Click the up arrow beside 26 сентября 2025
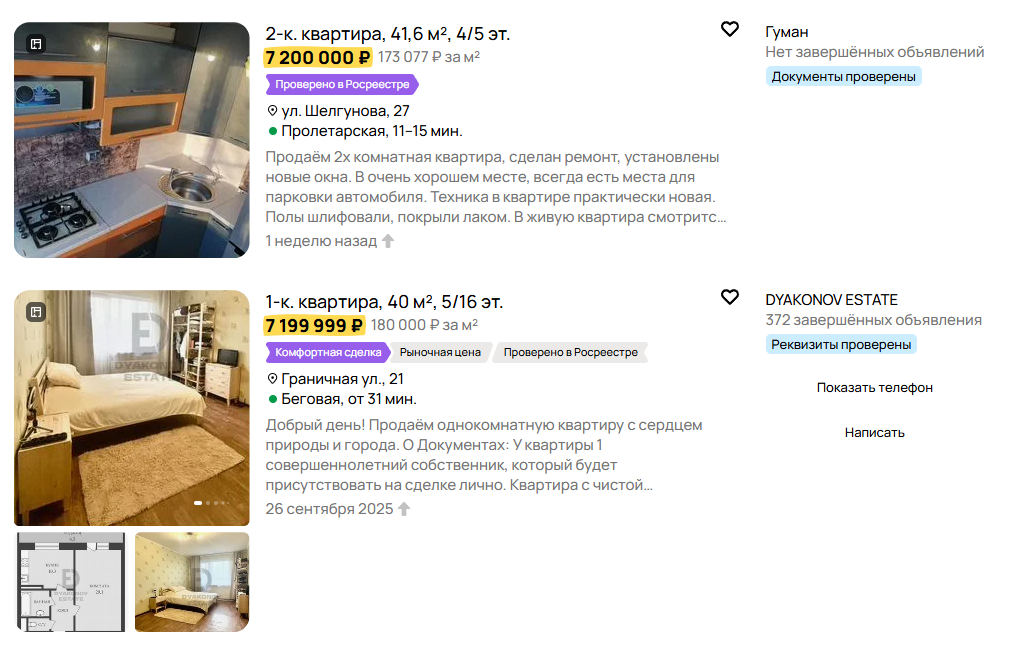 (404, 509)
